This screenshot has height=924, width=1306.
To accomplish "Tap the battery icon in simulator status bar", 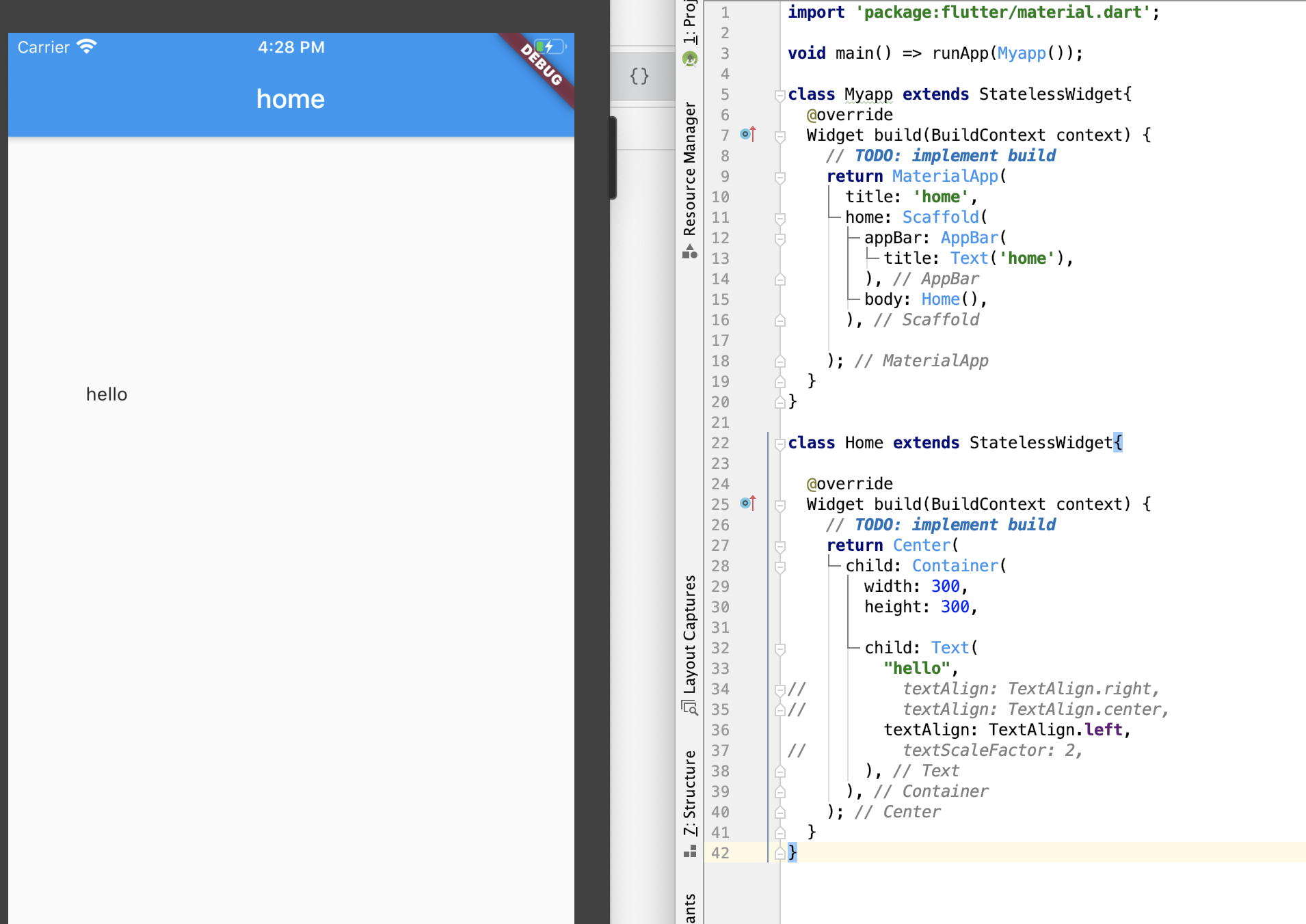I will coord(550,46).
